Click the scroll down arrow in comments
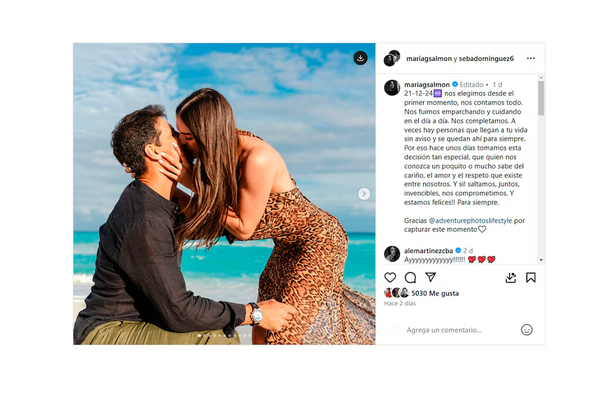The height and width of the screenshot is (406, 610). (541, 260)
